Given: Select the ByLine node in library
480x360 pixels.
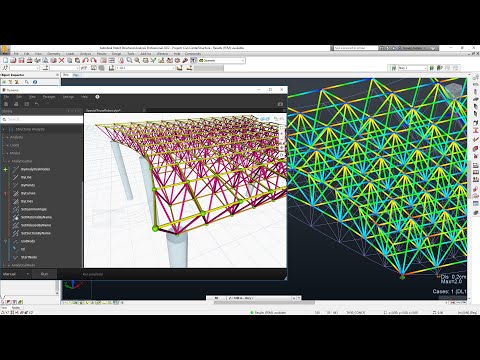Looking at the screenshot, I should tap(26, 177).
